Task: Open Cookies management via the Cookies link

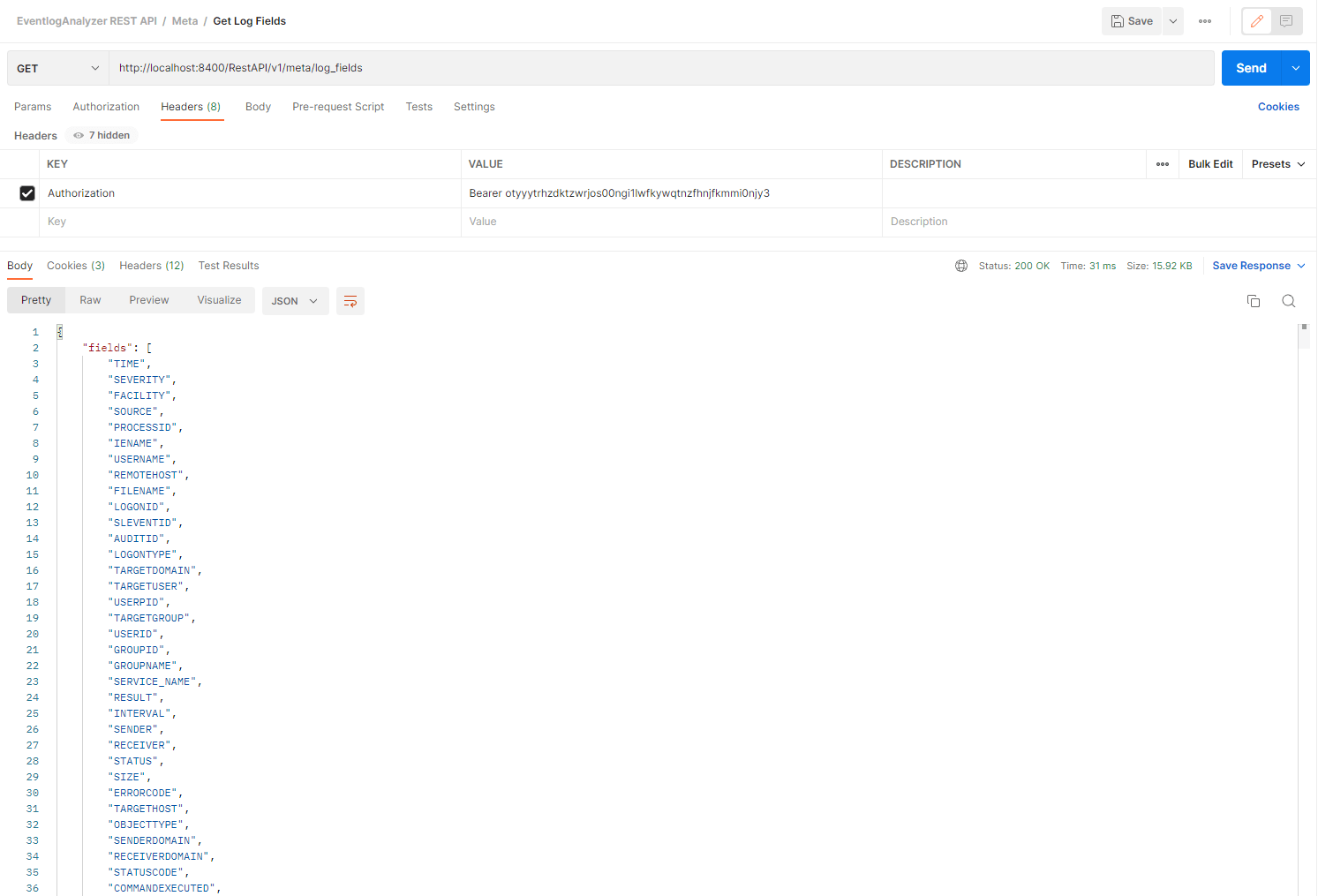Action: 1278,106
